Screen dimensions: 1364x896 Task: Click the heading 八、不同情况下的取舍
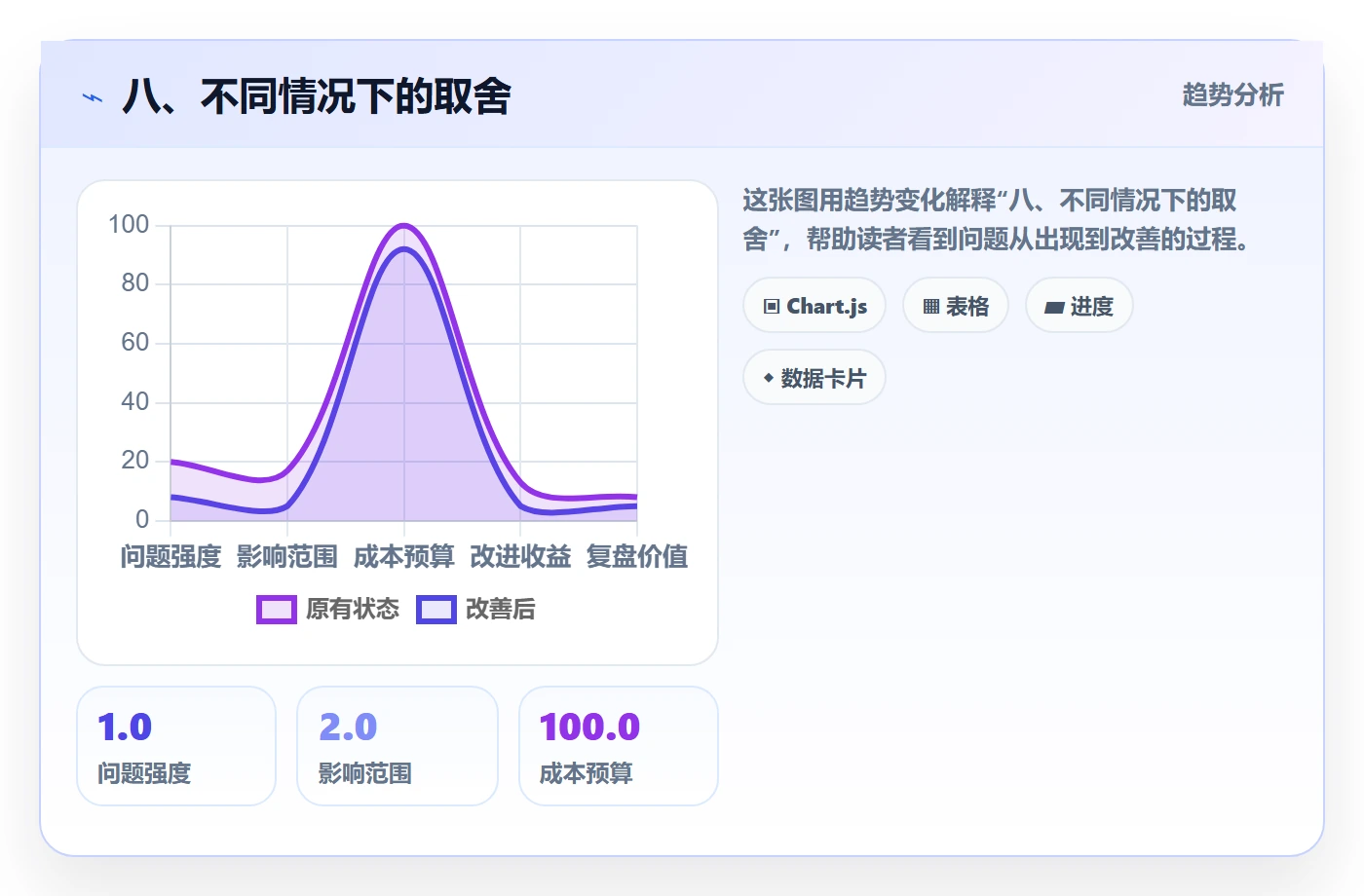tap(317, 96)
